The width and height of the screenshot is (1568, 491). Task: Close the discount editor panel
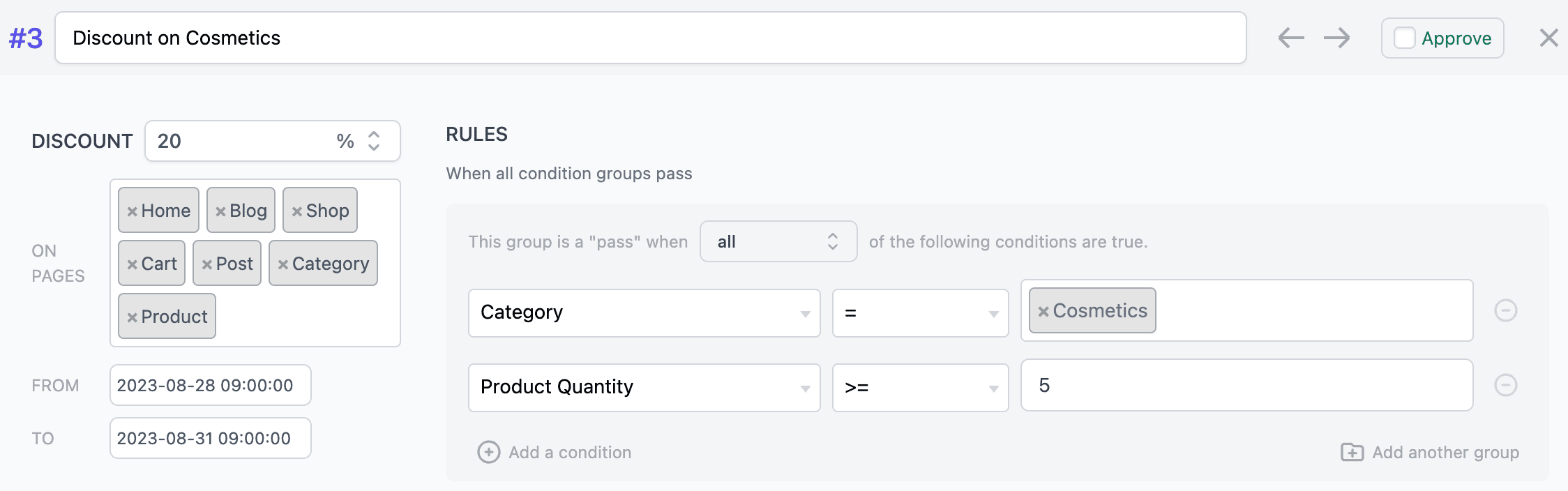click(1548, 38)
